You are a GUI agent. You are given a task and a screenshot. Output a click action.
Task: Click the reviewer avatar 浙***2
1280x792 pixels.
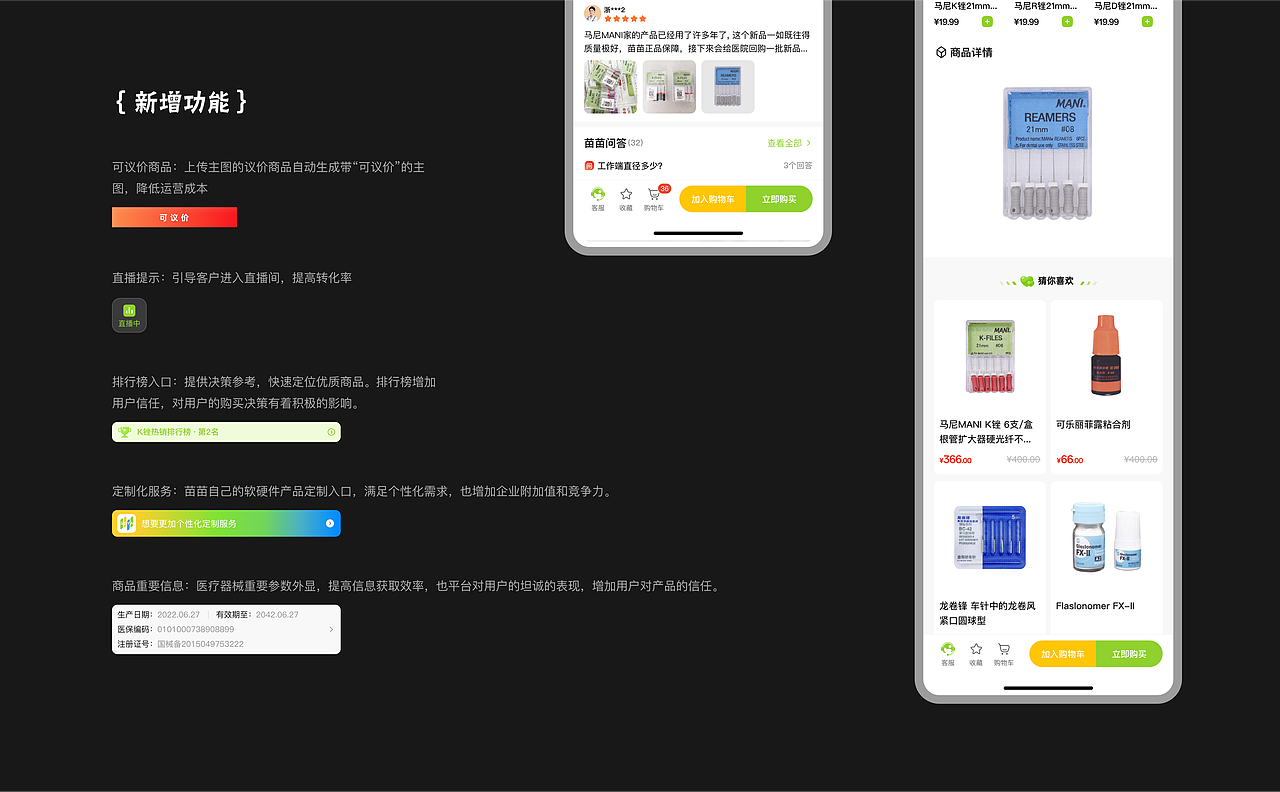click(x=592, y=13)
